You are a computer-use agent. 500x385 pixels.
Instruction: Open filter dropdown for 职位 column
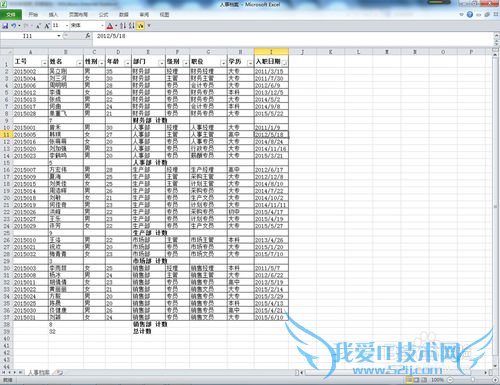point(223,63)
